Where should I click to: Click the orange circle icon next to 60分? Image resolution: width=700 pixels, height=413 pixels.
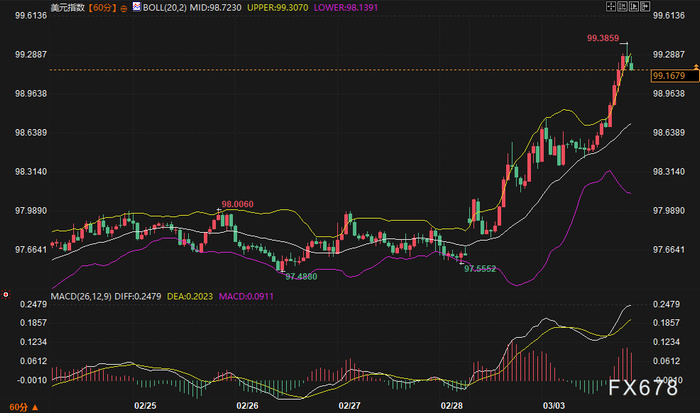point(124,8)
